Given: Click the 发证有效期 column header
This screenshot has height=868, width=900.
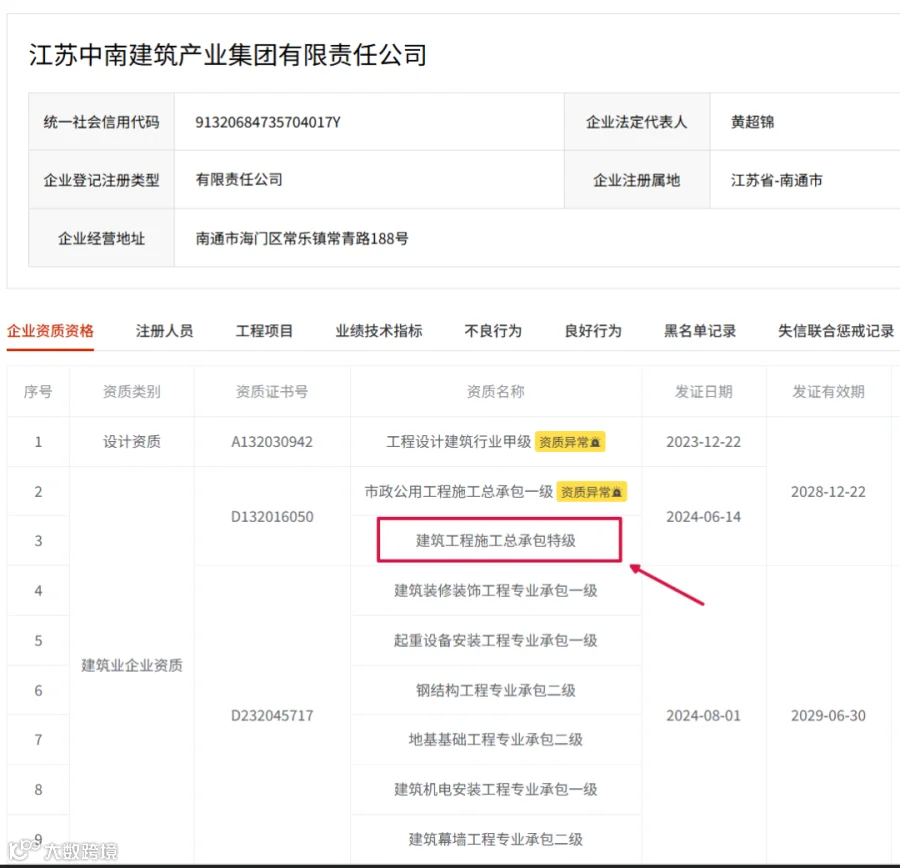Looking at the screenshot, I should click(x=828, y=392).
